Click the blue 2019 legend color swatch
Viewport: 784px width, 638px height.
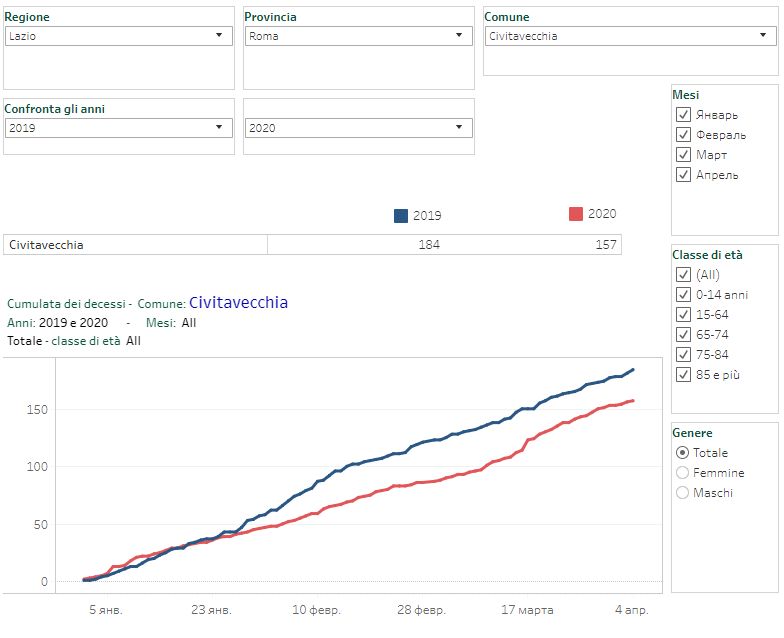coord(401,215)
